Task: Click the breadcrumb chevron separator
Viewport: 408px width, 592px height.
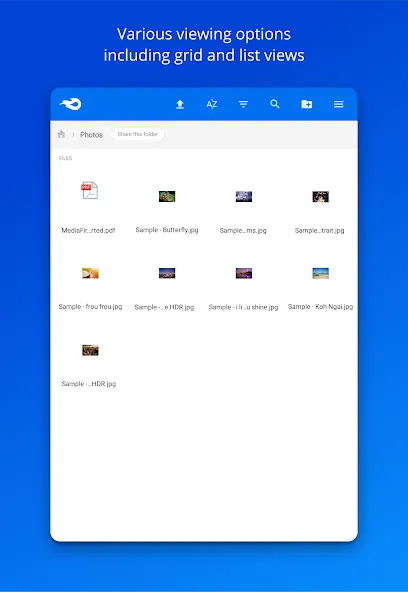Action: (x=73, y=134)
